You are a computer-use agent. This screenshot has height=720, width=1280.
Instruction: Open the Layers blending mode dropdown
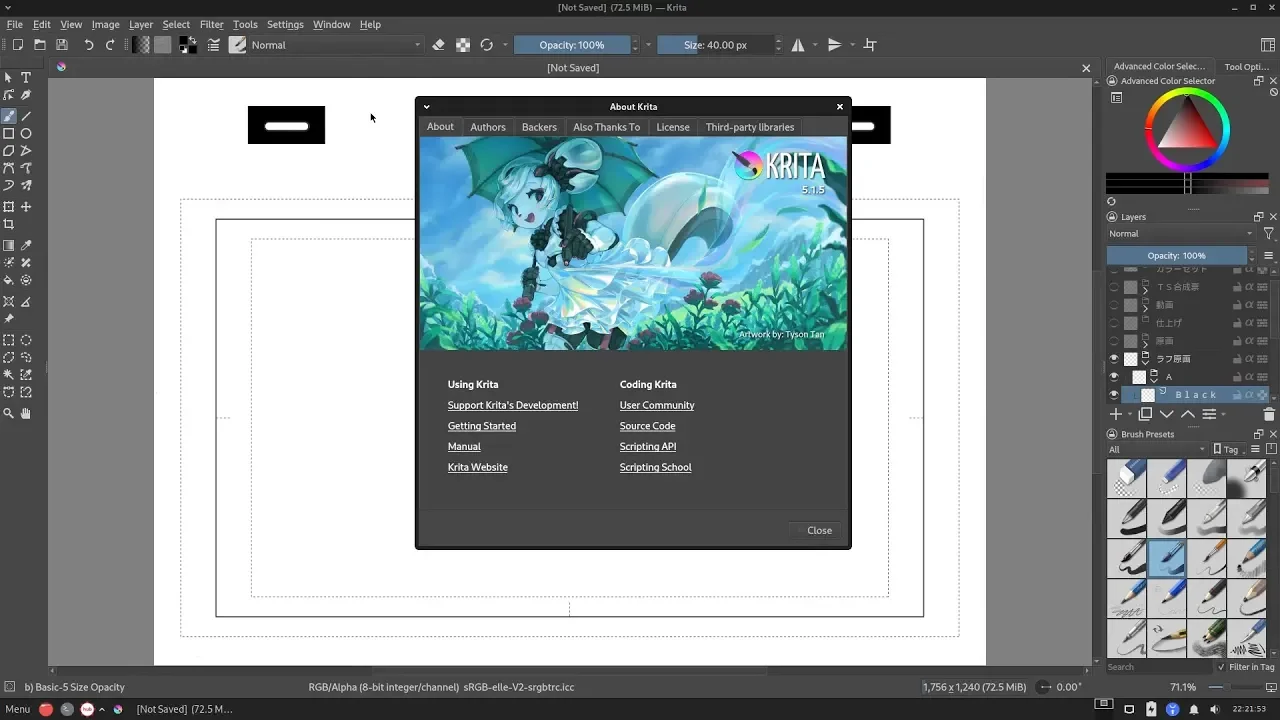click(x=1180, y=234)
